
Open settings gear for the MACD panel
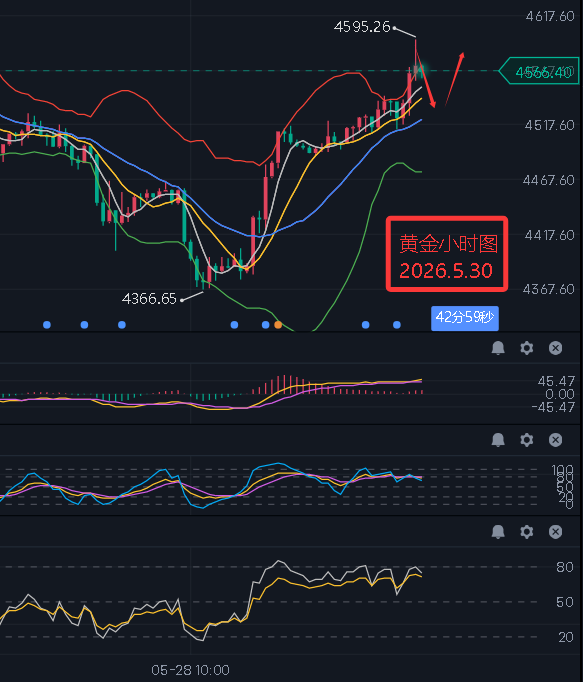527,348
